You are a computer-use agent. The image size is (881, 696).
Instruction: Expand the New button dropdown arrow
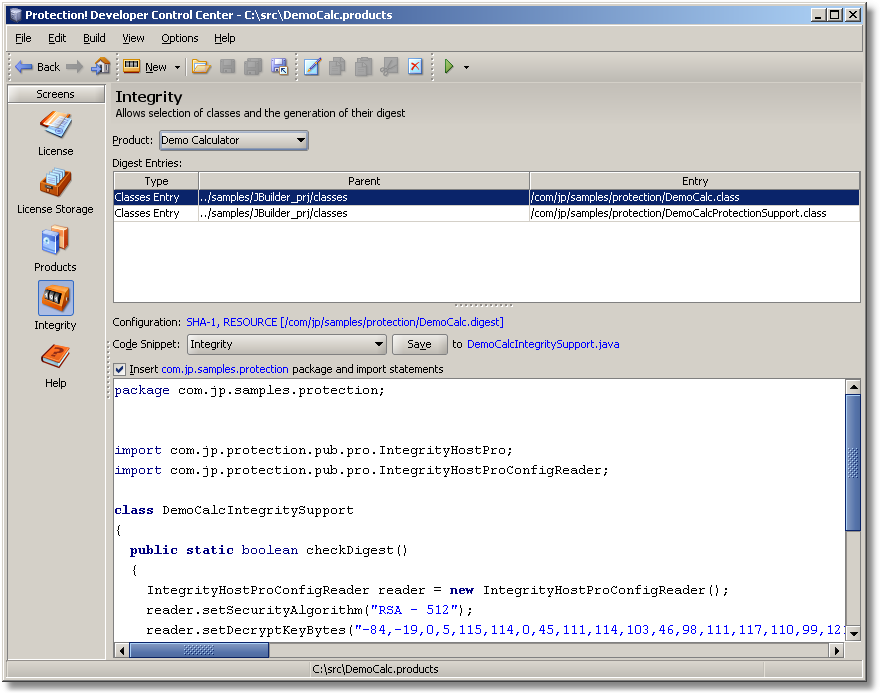177,68
